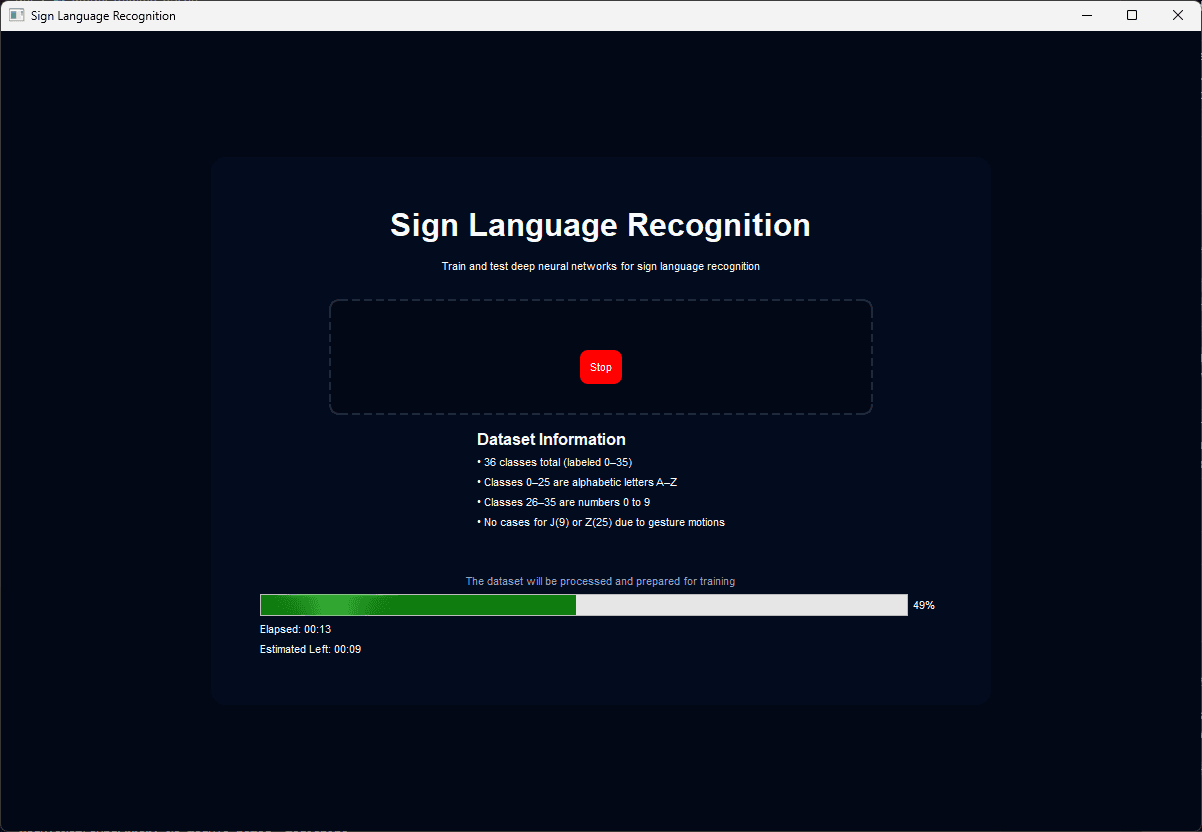This screenshot has width=1202, height=832.
Task: Click the 49% percentage label
Action: pos(923,604)
